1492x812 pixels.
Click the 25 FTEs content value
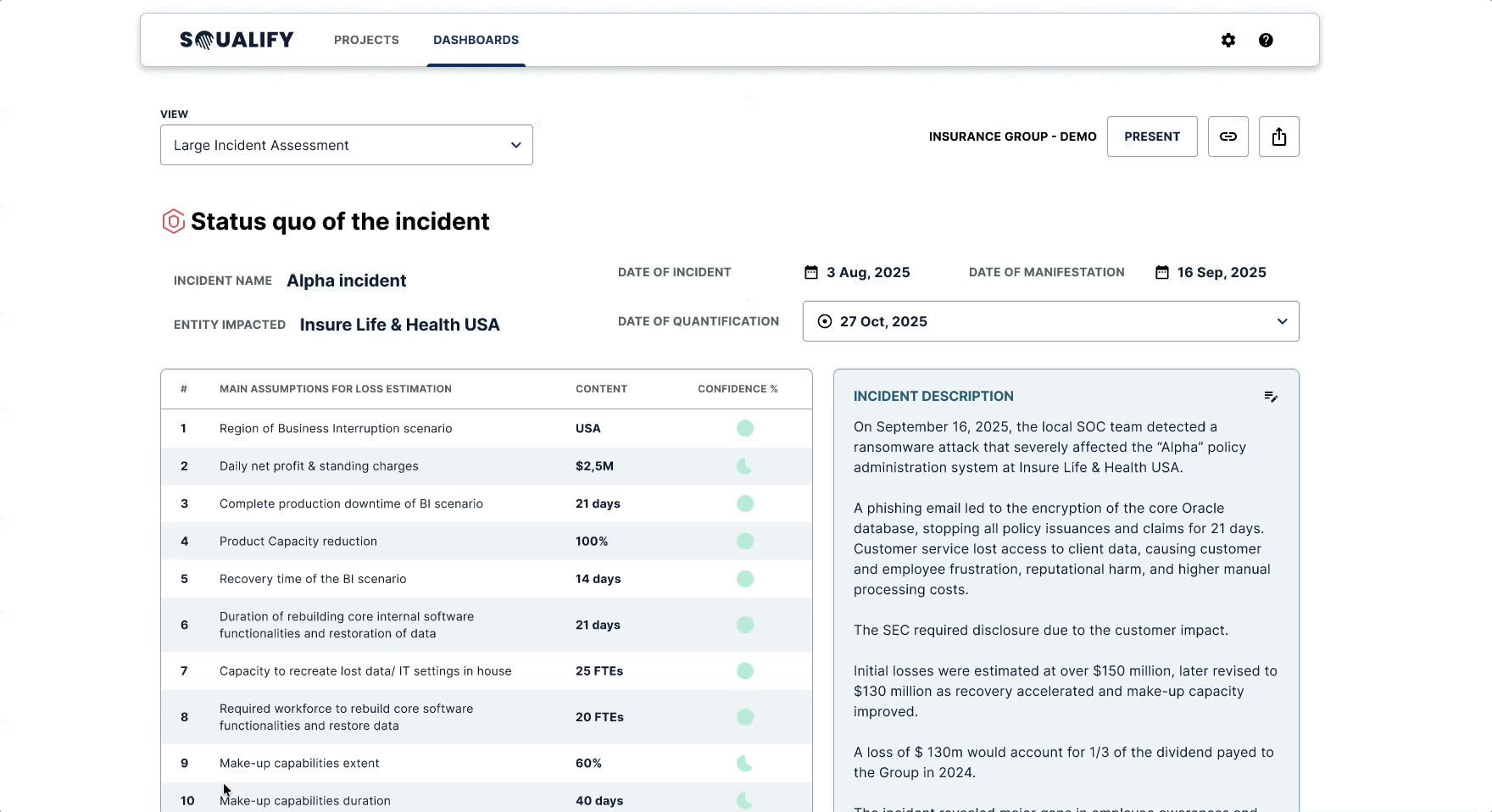(599, 671)
